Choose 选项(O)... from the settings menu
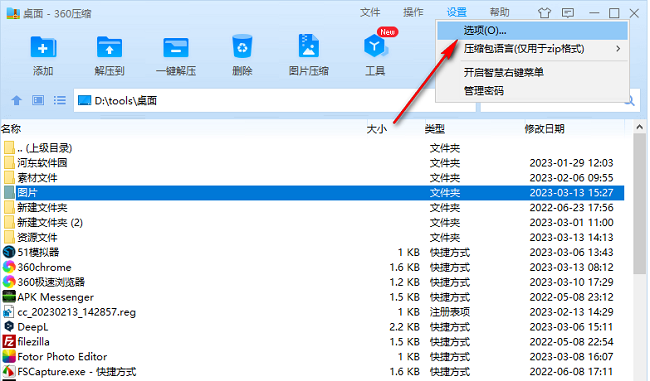This screenshot has width=650, height=381. click(533, 31)
